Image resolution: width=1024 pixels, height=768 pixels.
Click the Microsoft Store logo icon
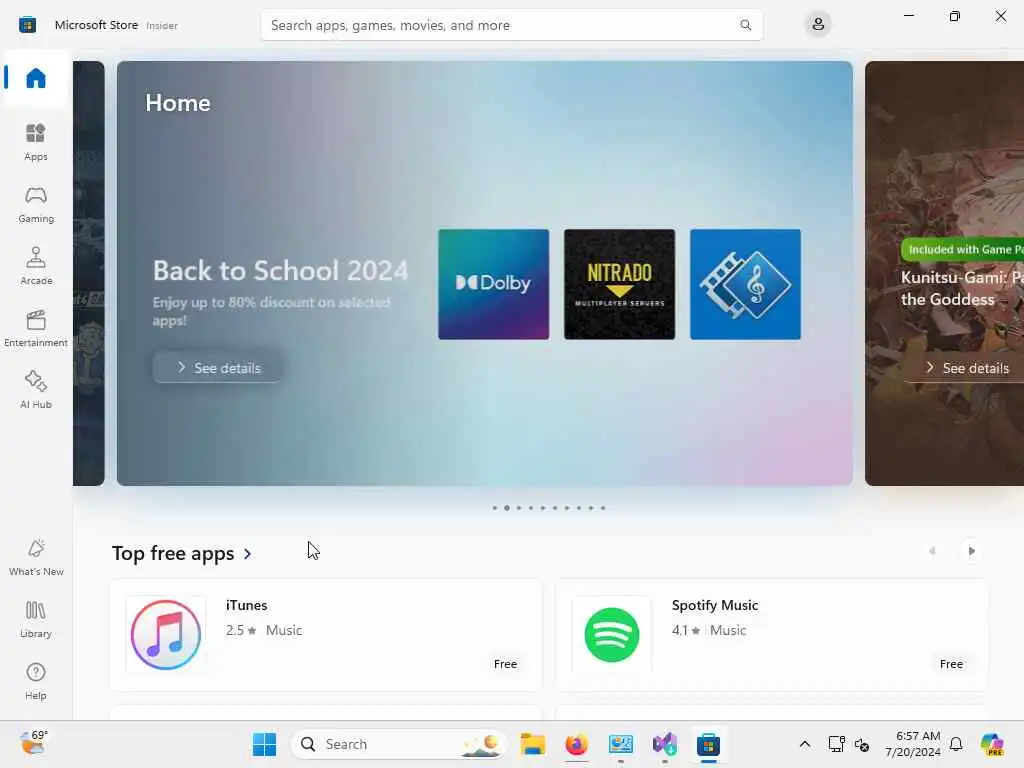(x=27, y=25)
